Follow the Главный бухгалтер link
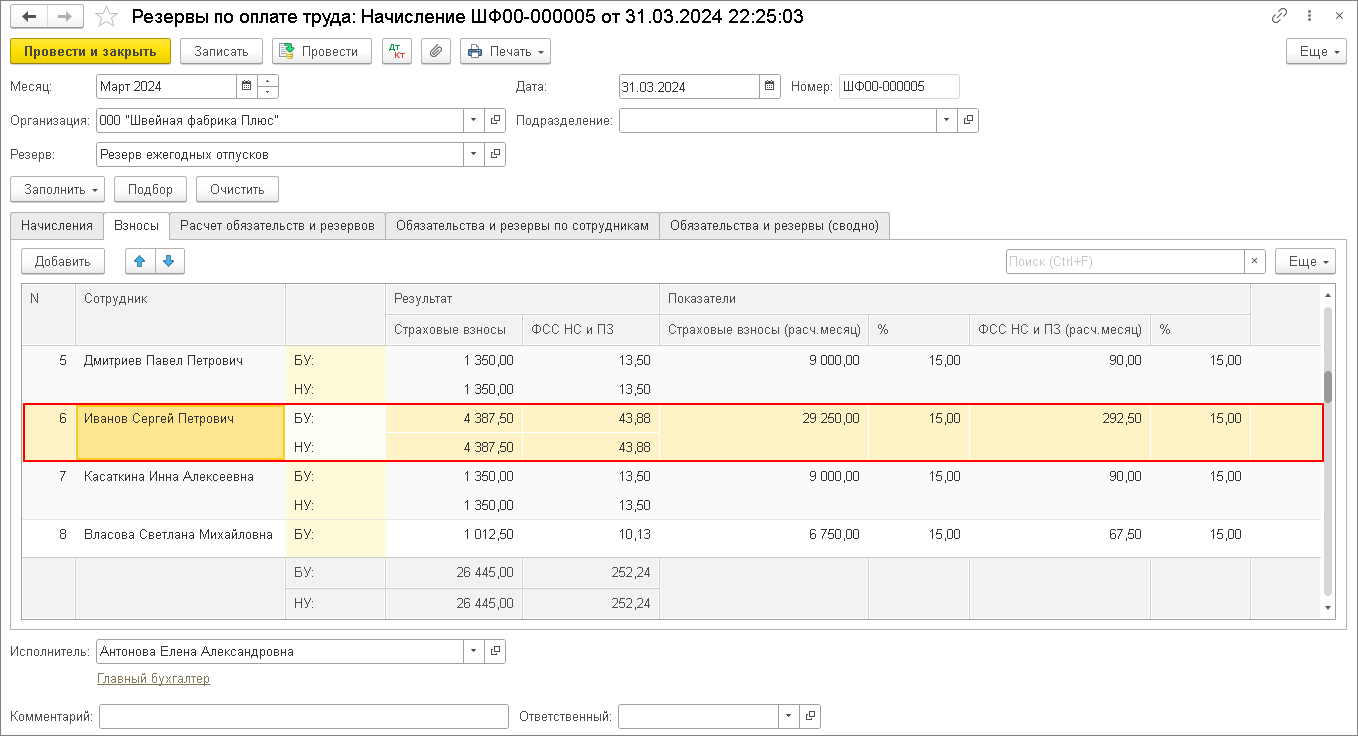1358x736 pixels. 153,679
